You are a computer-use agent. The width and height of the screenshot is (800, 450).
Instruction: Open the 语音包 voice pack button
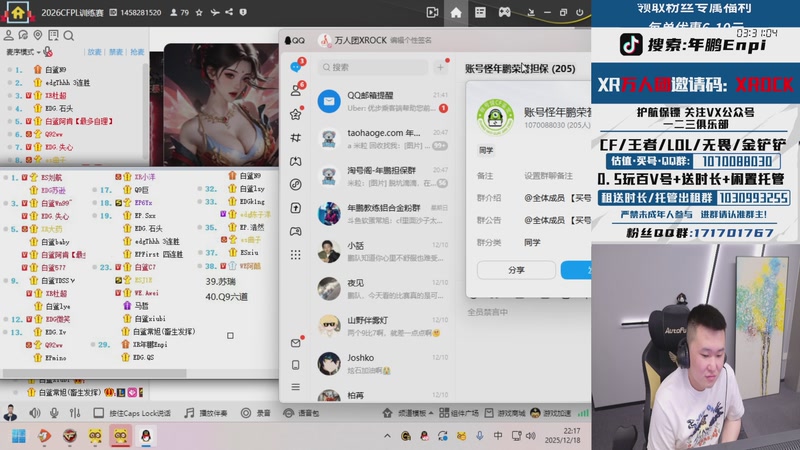(301, 413)
